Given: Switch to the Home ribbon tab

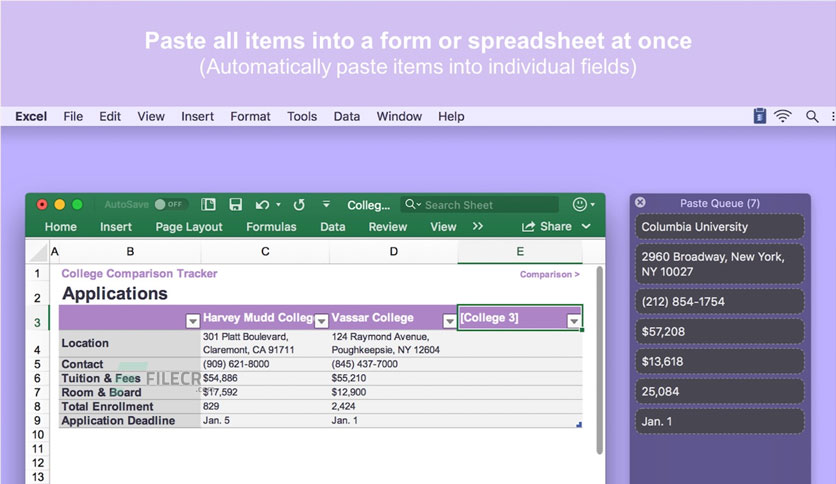Looking at the screenshot, I should click(x=61, y=227).
